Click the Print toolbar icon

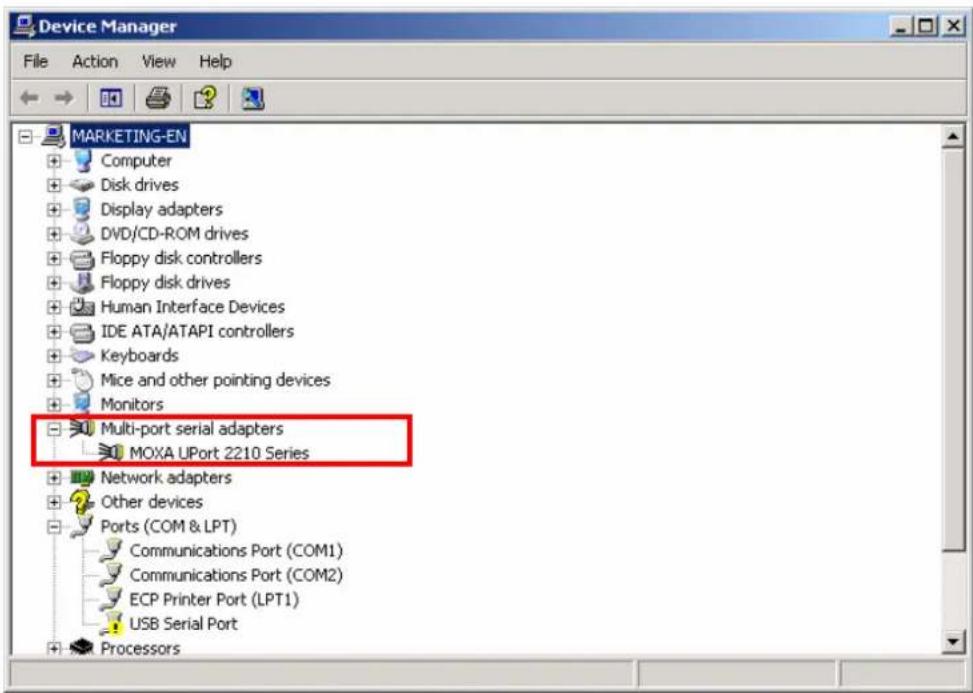coord(158,98)
